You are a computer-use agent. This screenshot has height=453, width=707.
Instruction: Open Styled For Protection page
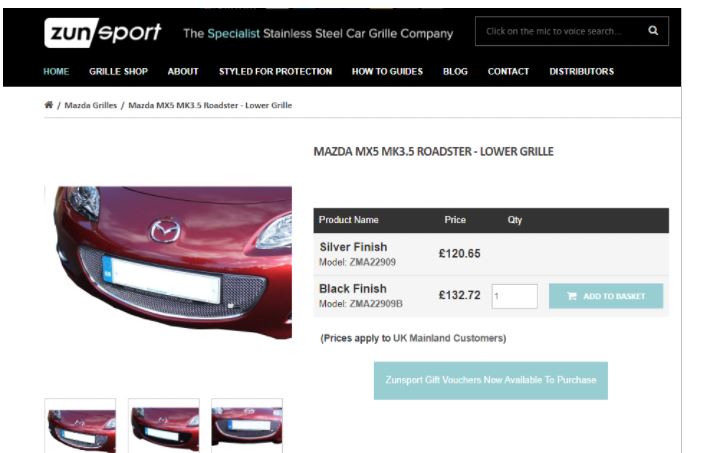pyautogui.click(x=275, y=71)
